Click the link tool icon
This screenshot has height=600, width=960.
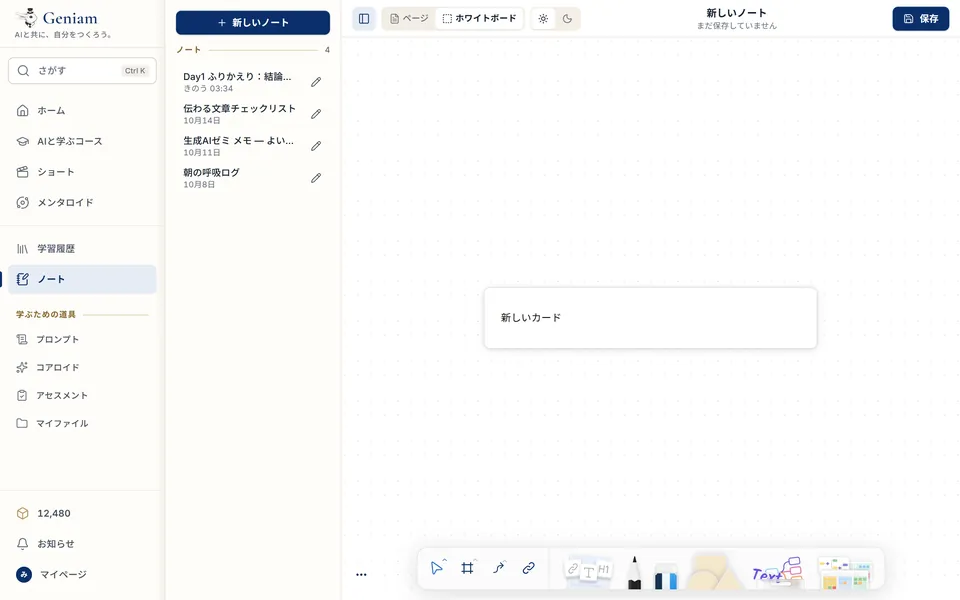(528, 568)
